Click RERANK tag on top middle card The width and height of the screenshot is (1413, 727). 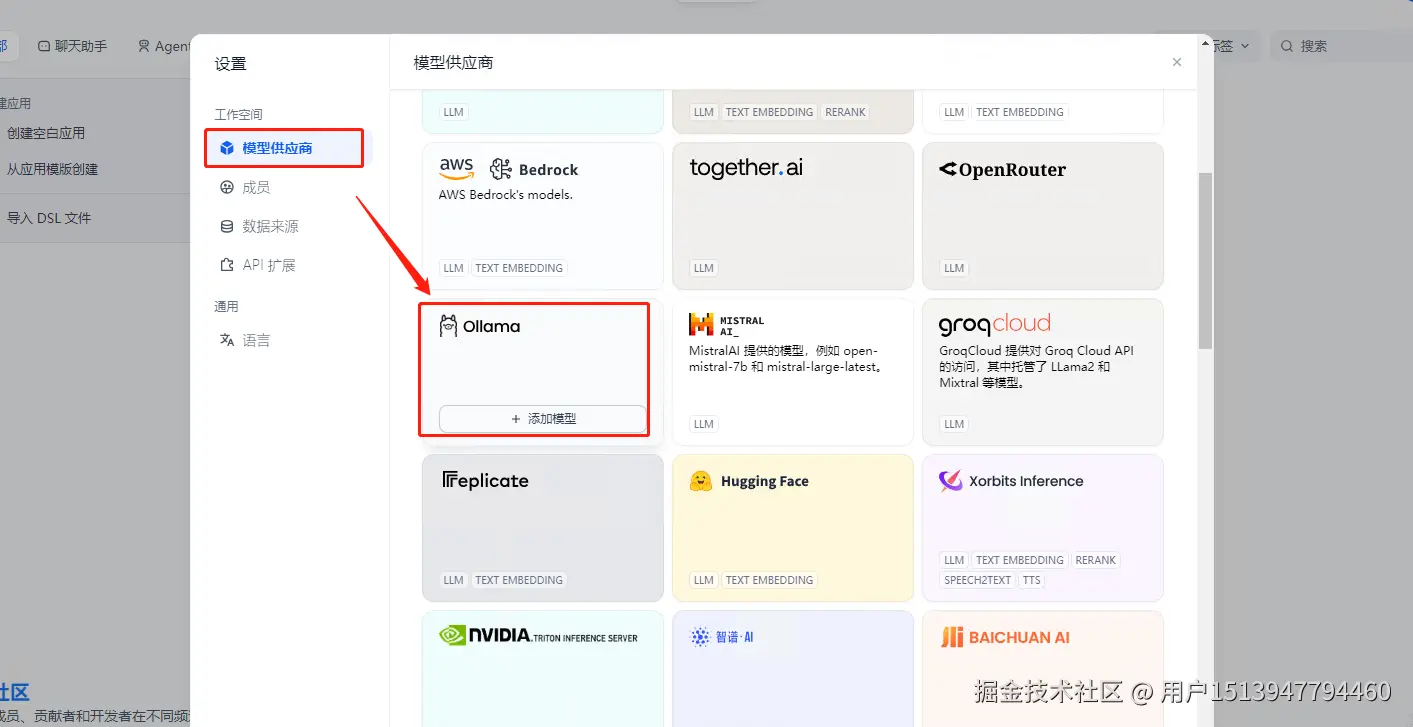point(845,112)
